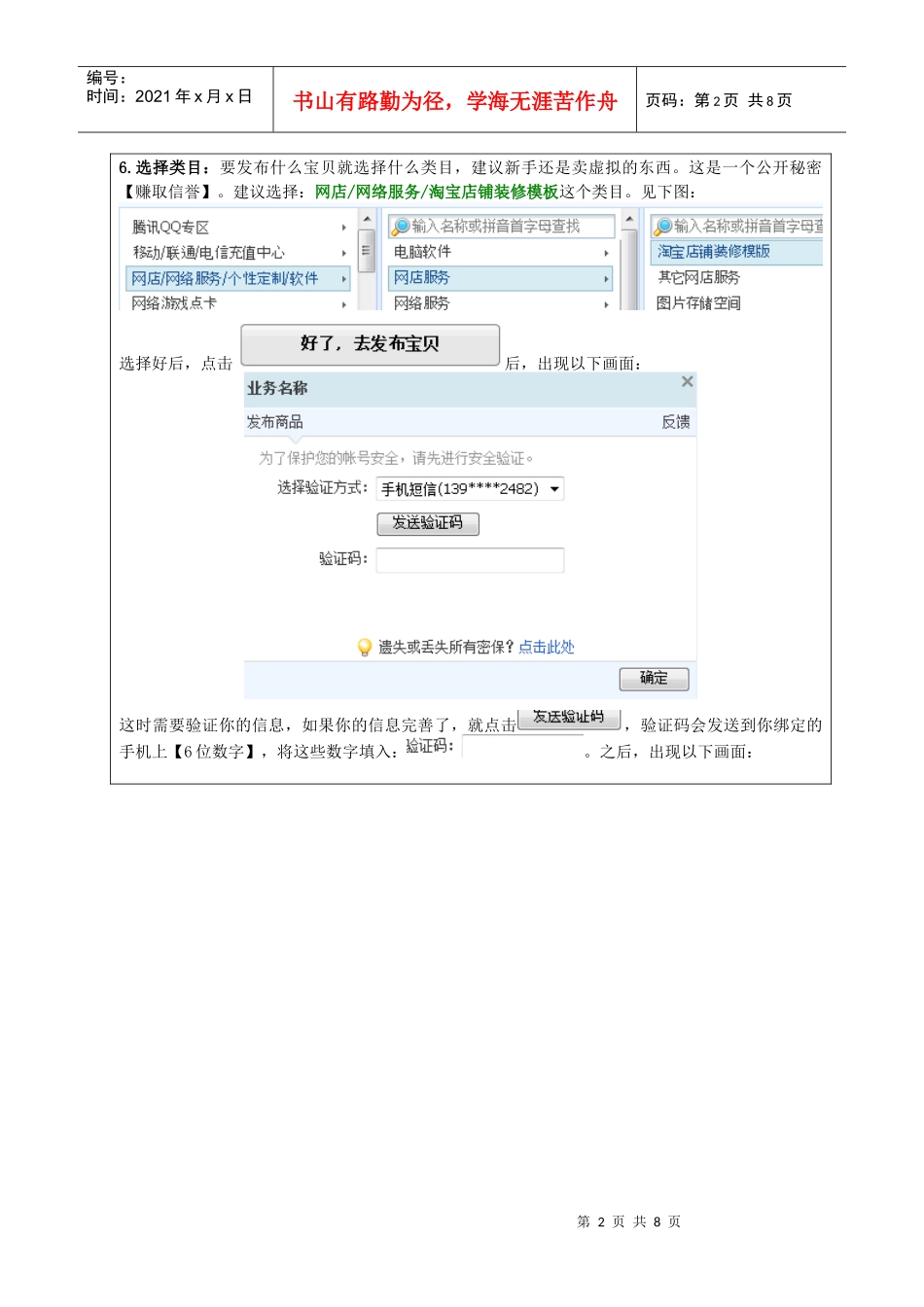This screenshot has height=1307, width=924.
Task: Expand the 电脑软件 subcategory arrow
Action: click(x=606, y=253)
